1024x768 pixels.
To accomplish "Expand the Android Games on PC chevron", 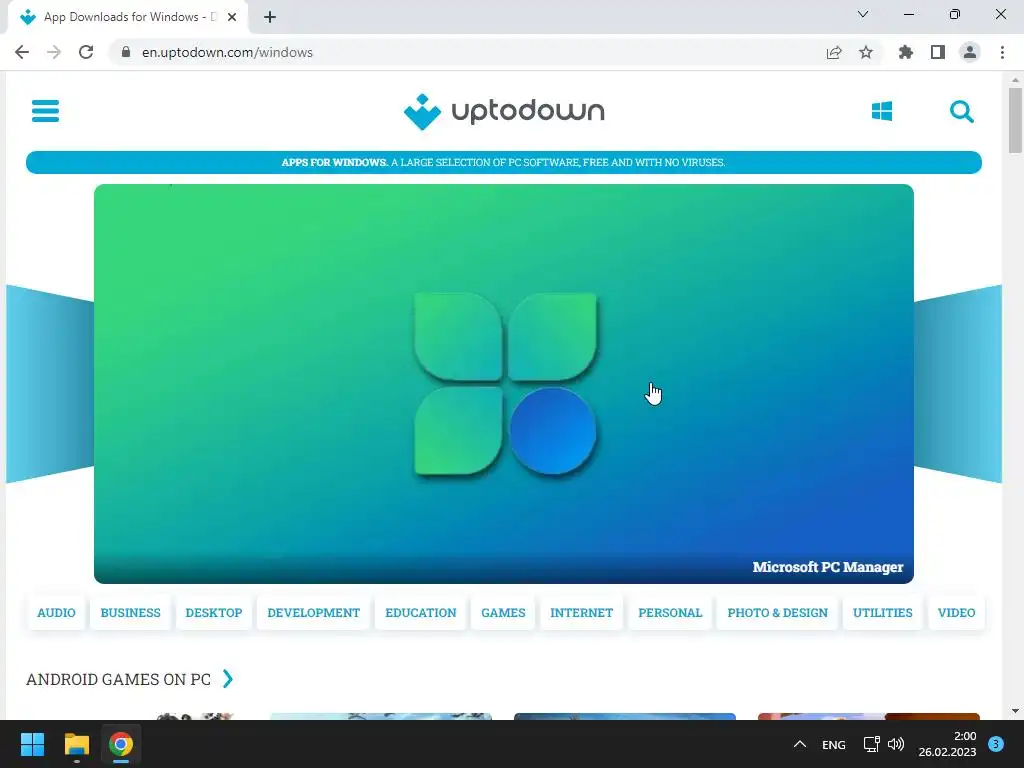I will point(227,679).
